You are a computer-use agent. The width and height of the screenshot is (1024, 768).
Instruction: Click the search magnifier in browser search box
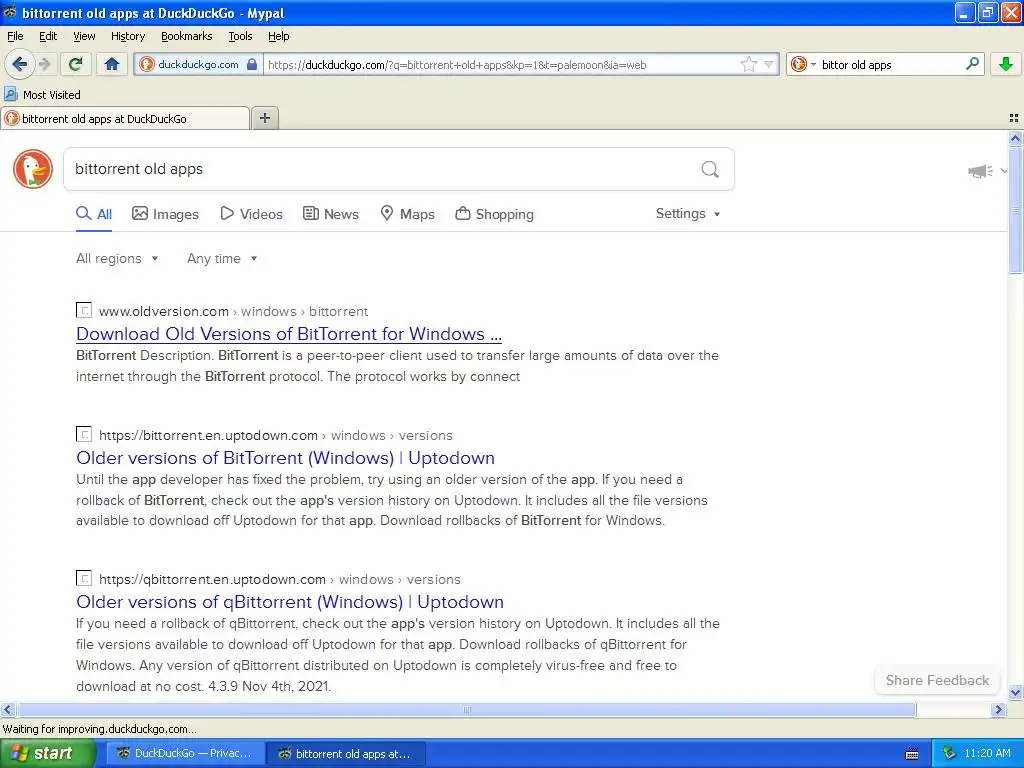point(972,64)
